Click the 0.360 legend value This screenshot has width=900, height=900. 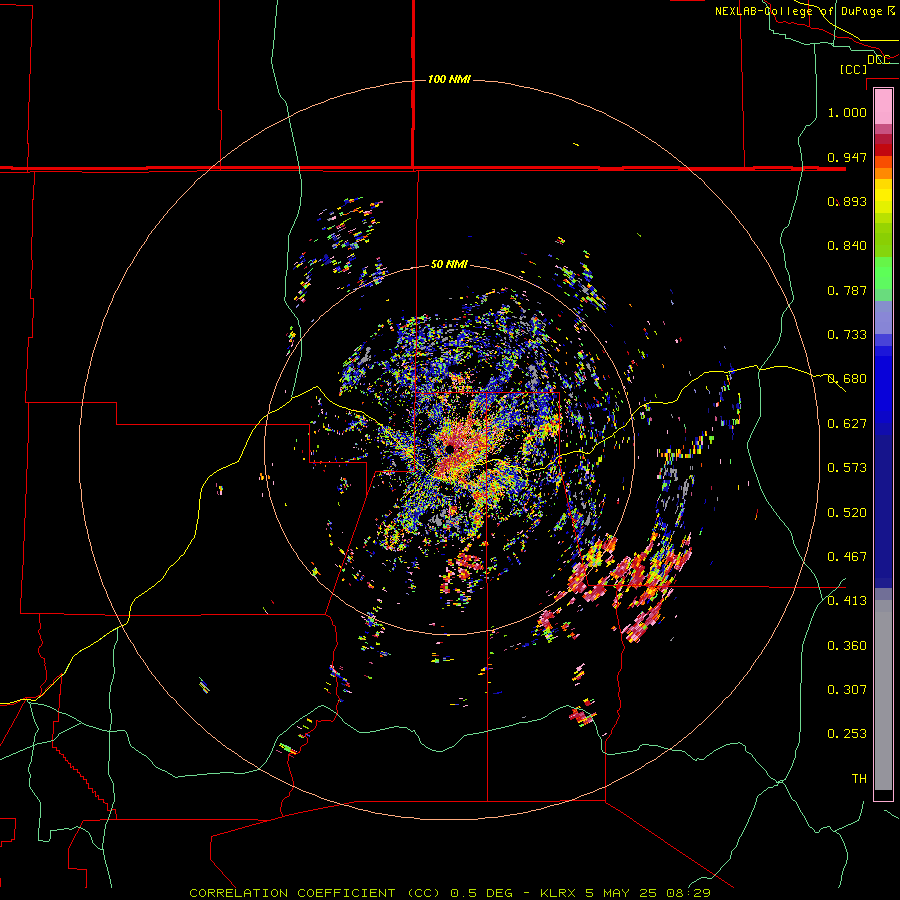point(847,646)
